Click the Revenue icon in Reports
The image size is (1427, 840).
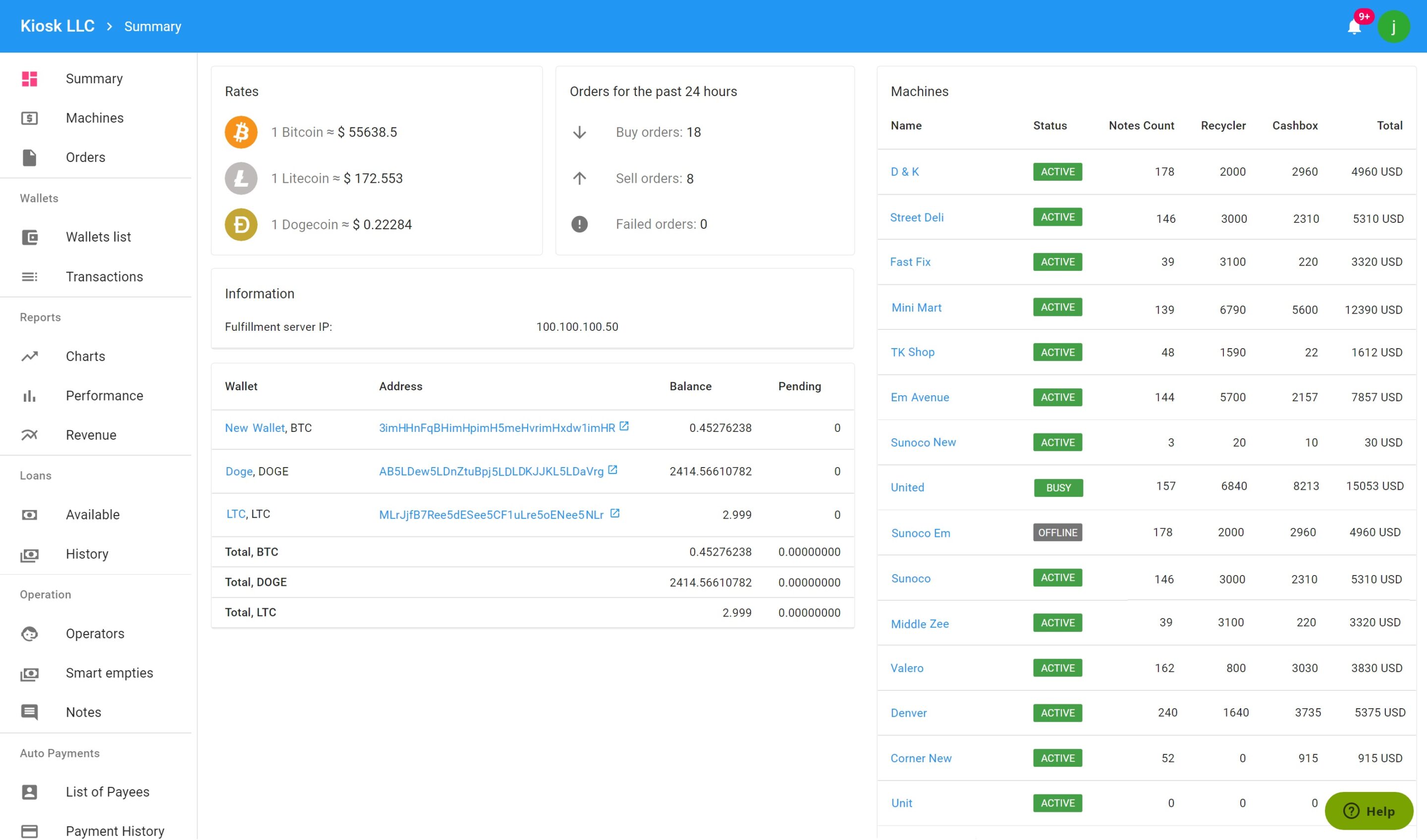29,435
